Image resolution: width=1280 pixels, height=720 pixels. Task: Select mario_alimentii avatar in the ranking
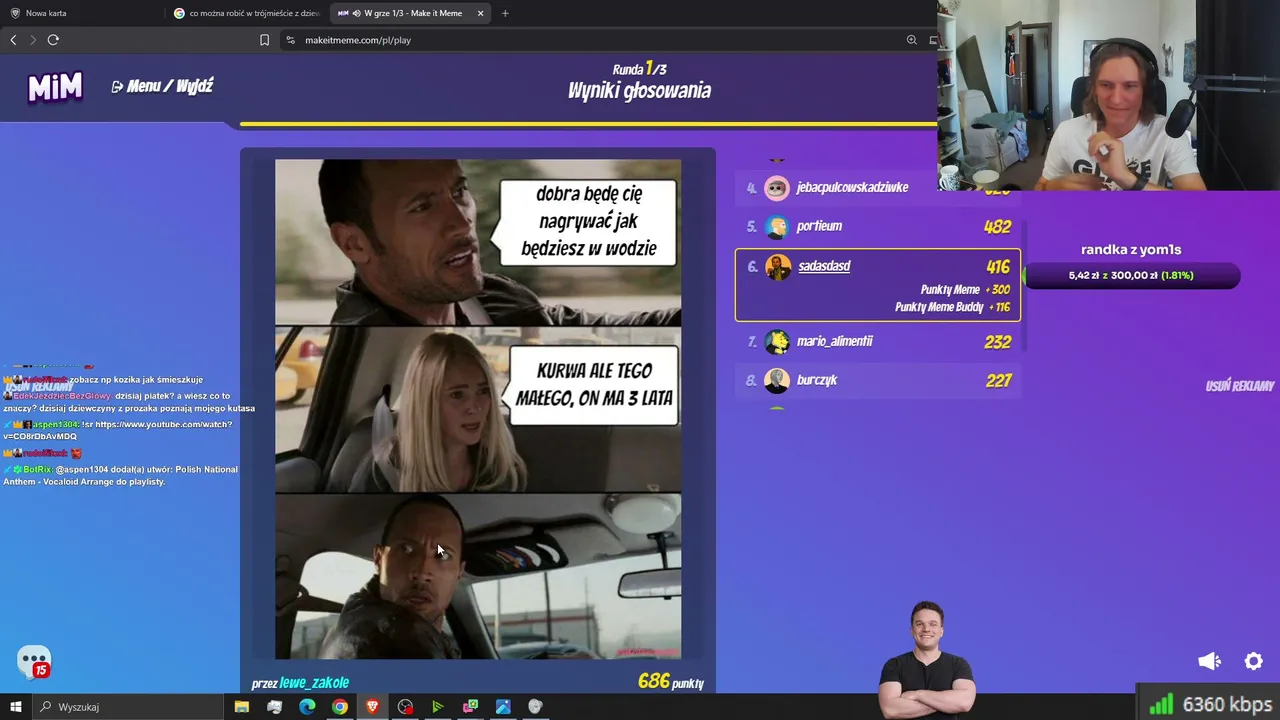(777, 342)
